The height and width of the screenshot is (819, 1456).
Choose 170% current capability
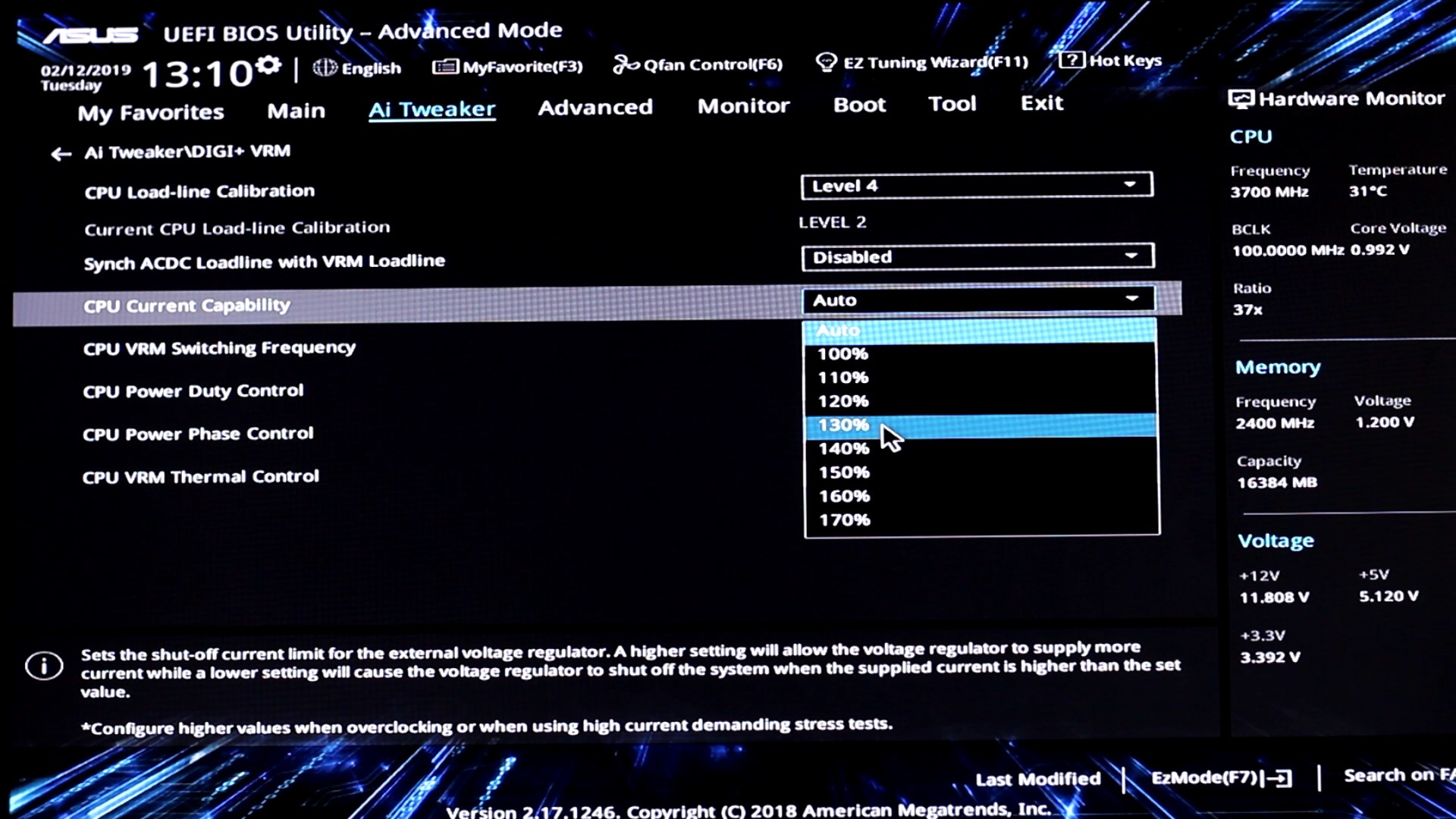click(x=981, y=520)
